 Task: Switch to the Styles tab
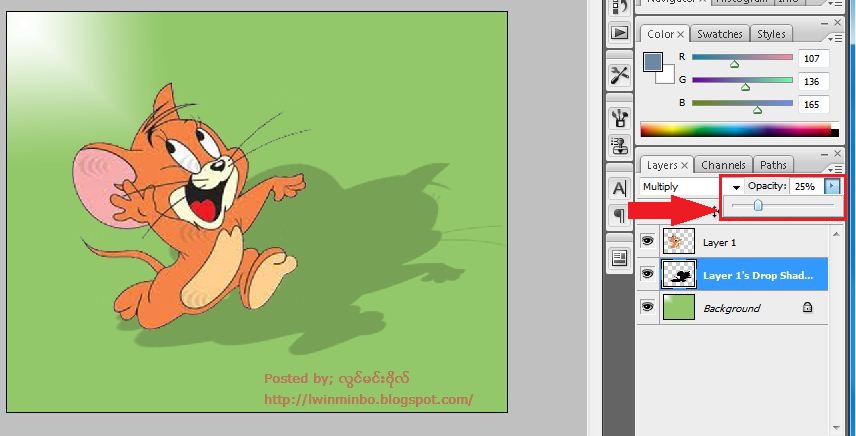coord(771,34)
